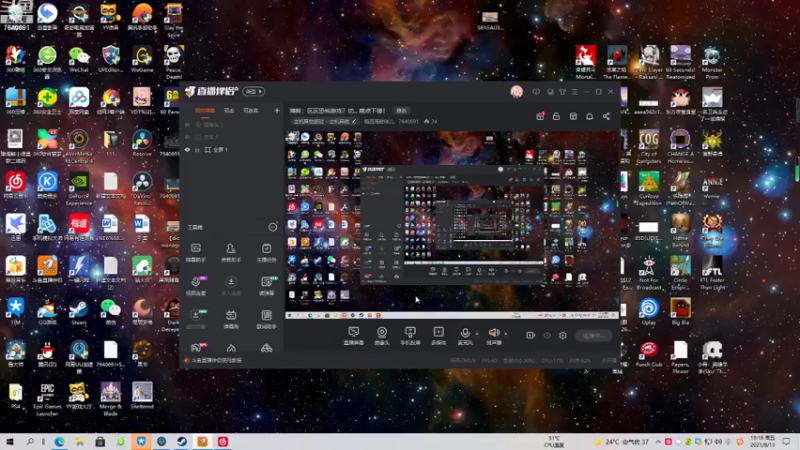Hide the 全屏1 source with its eye icon

pos(187,150)
